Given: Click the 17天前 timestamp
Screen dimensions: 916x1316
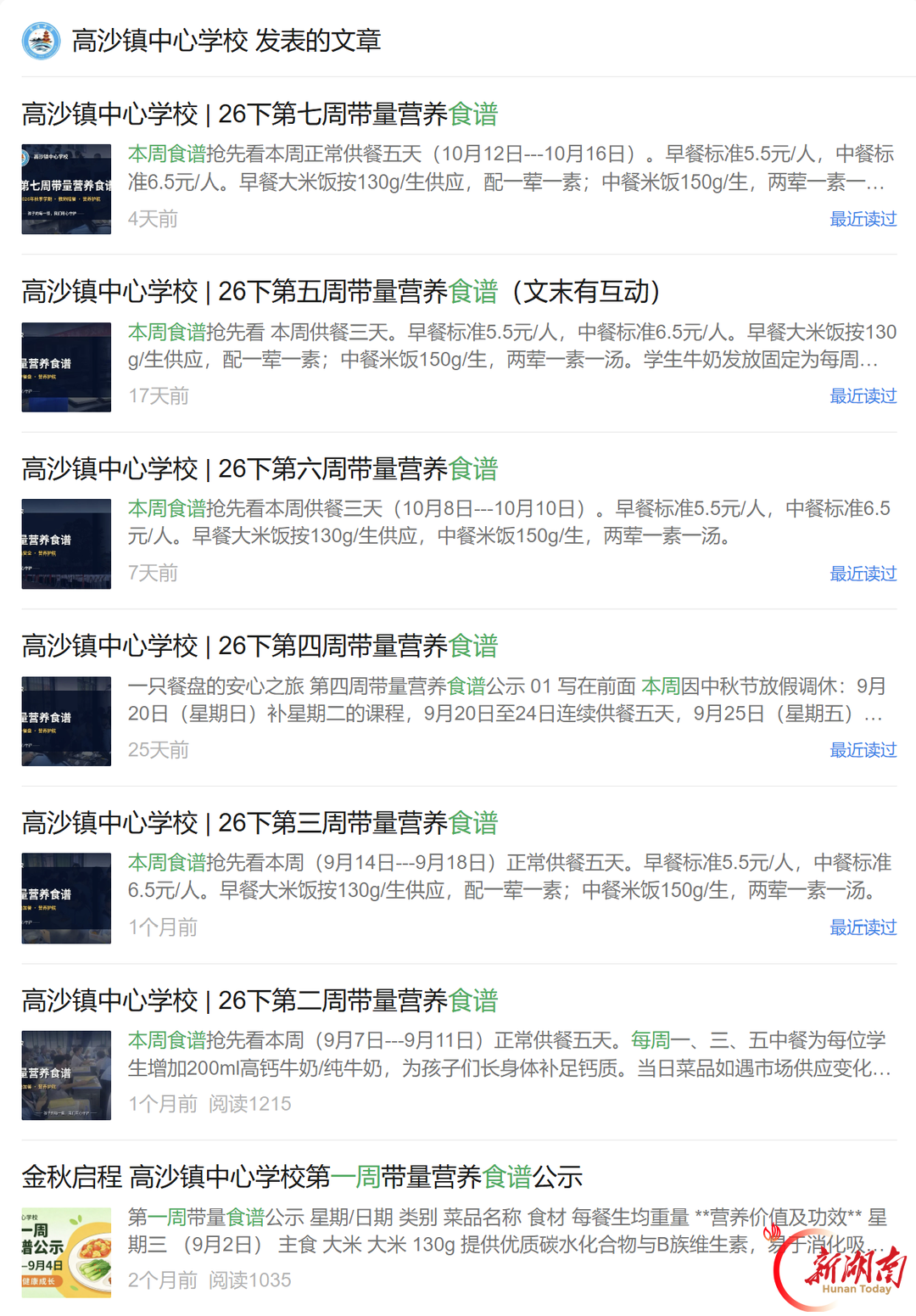Looking at the screenshot, I should tap(159, 396).
